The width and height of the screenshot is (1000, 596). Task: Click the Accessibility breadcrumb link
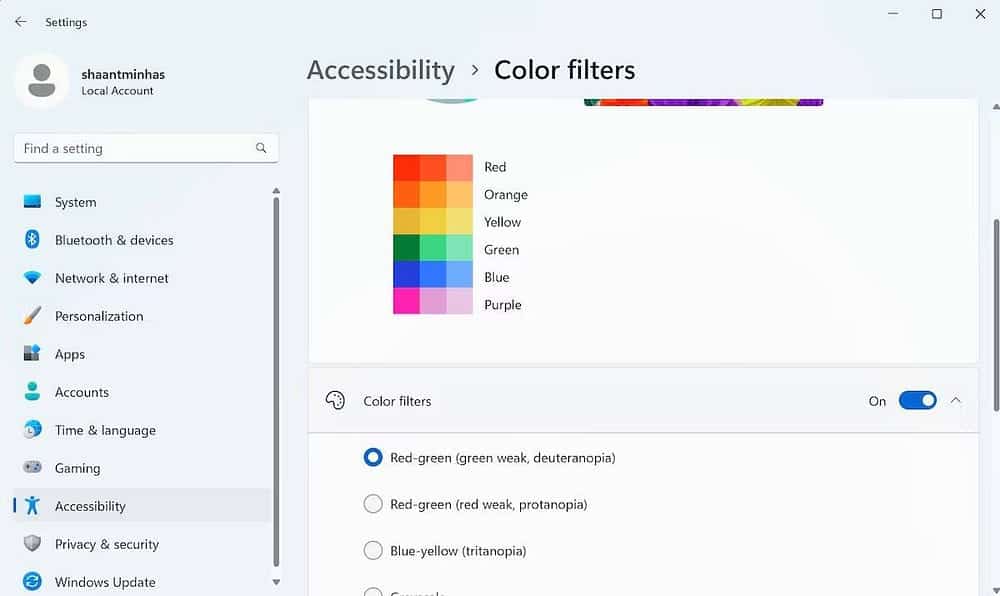pyautogui.click(x=381, y=70)
